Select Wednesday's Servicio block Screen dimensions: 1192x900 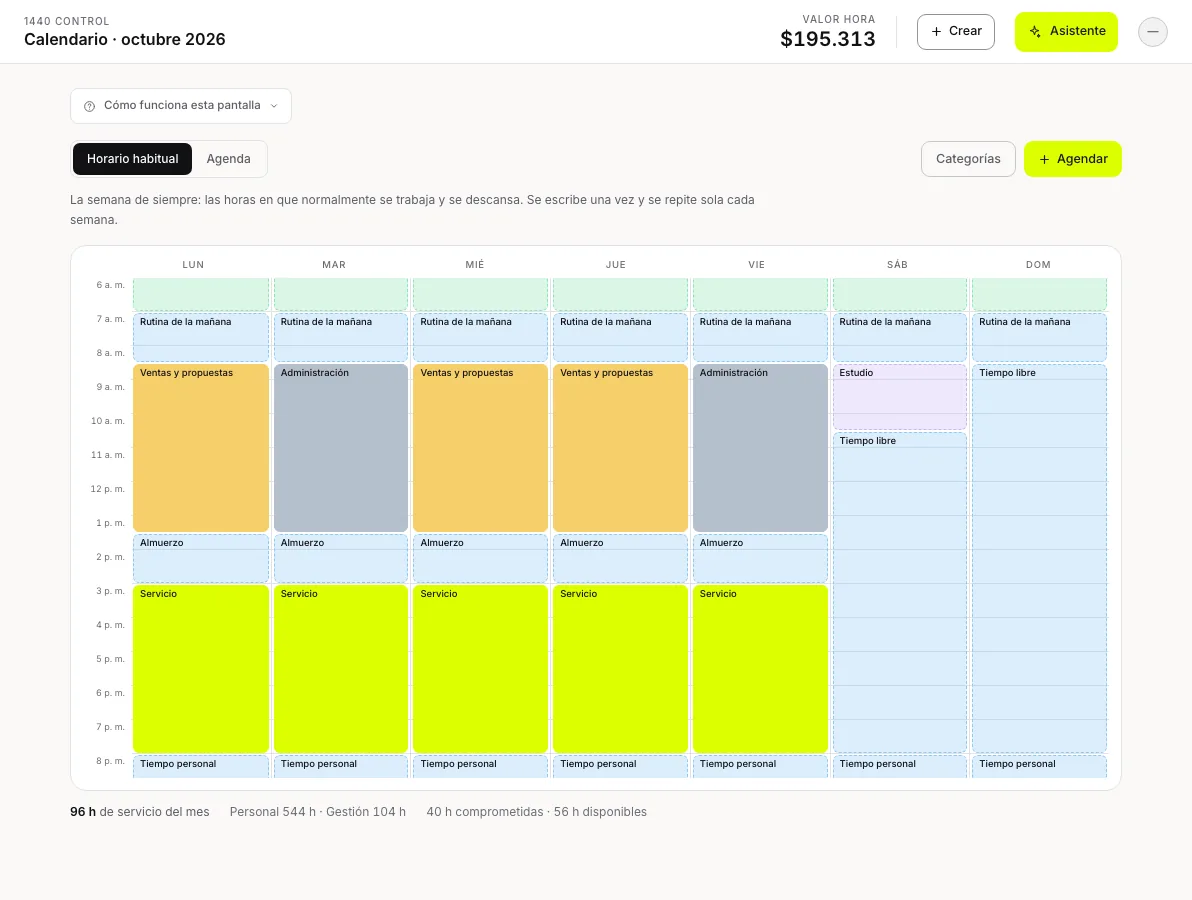click(x=480, y=669)
